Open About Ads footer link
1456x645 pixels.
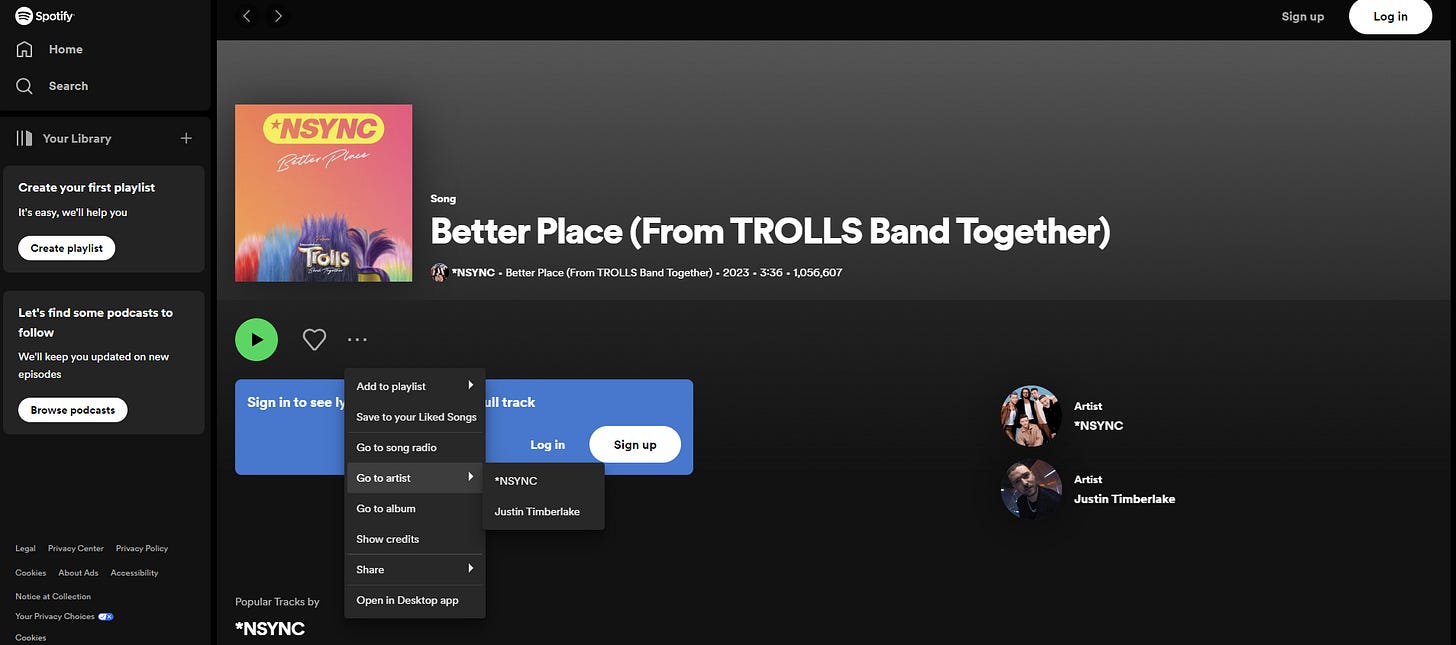click(78, 573)
